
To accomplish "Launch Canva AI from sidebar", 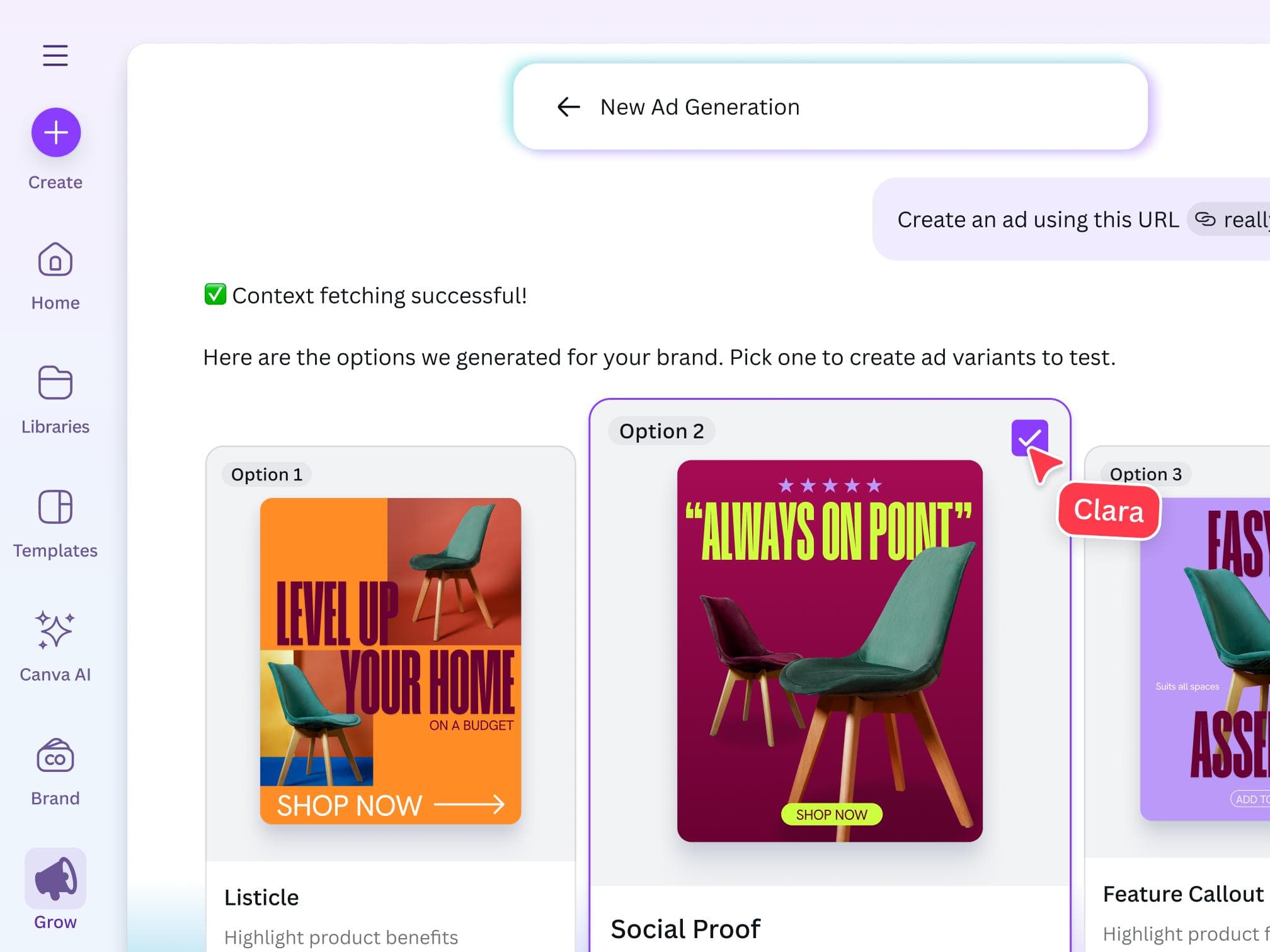I will (x=55, y=630).
